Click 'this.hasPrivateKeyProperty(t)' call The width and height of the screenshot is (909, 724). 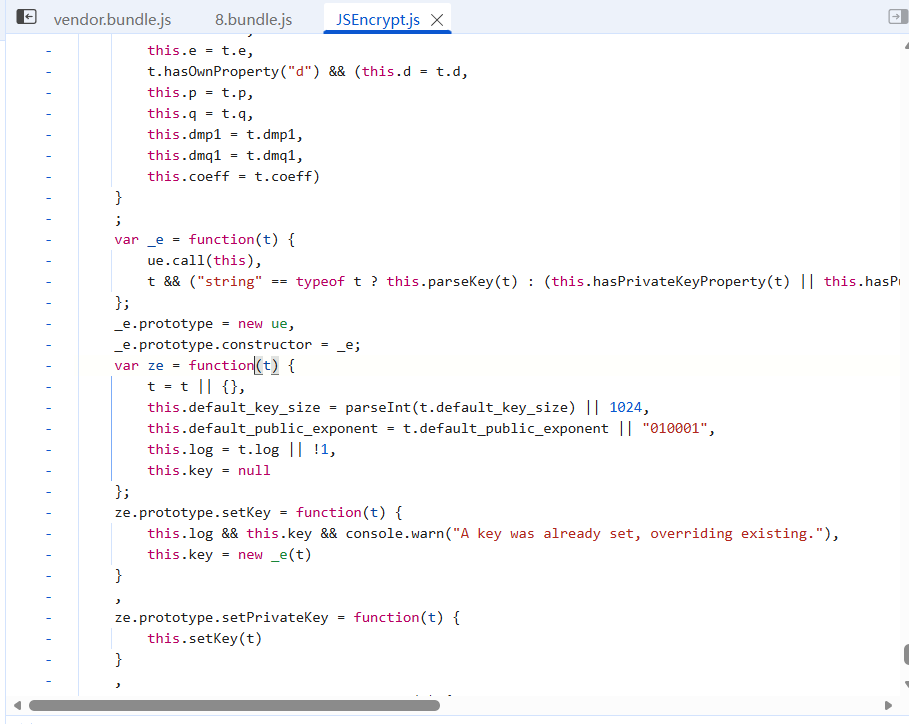point(671,282)
